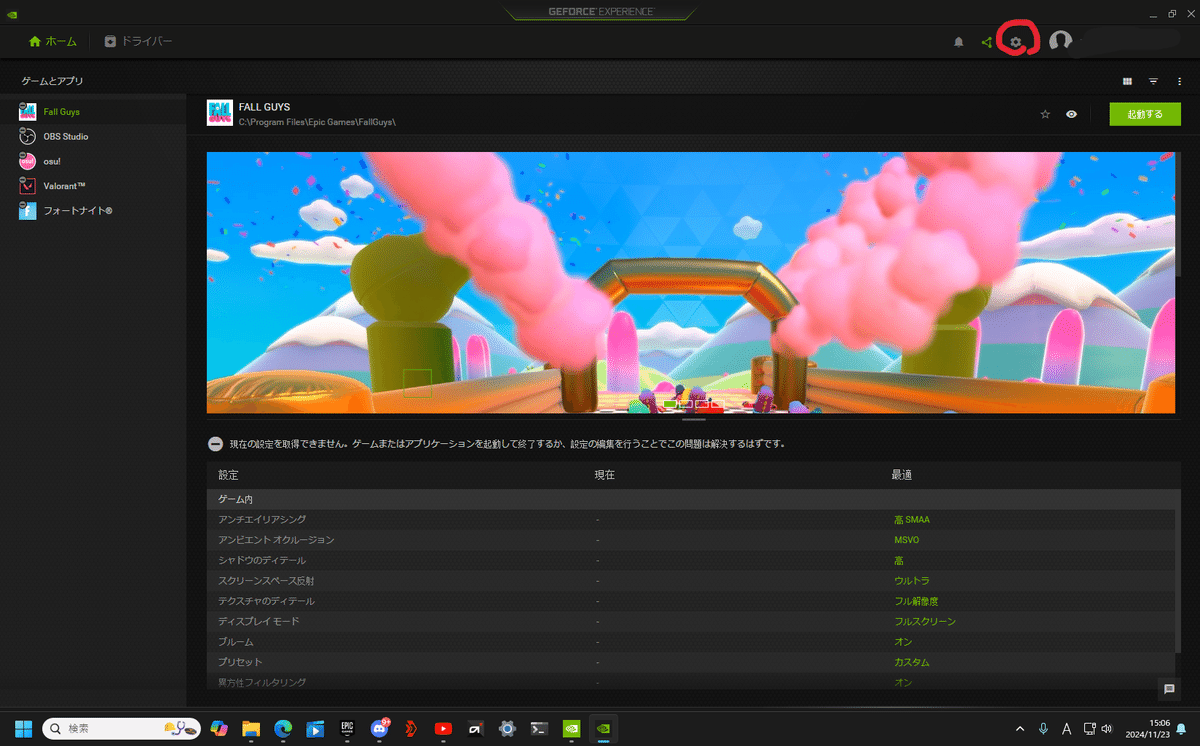Open the settings gear in the top bar
Viewport: 1200px width, 746px height.
click(1016, 42)
